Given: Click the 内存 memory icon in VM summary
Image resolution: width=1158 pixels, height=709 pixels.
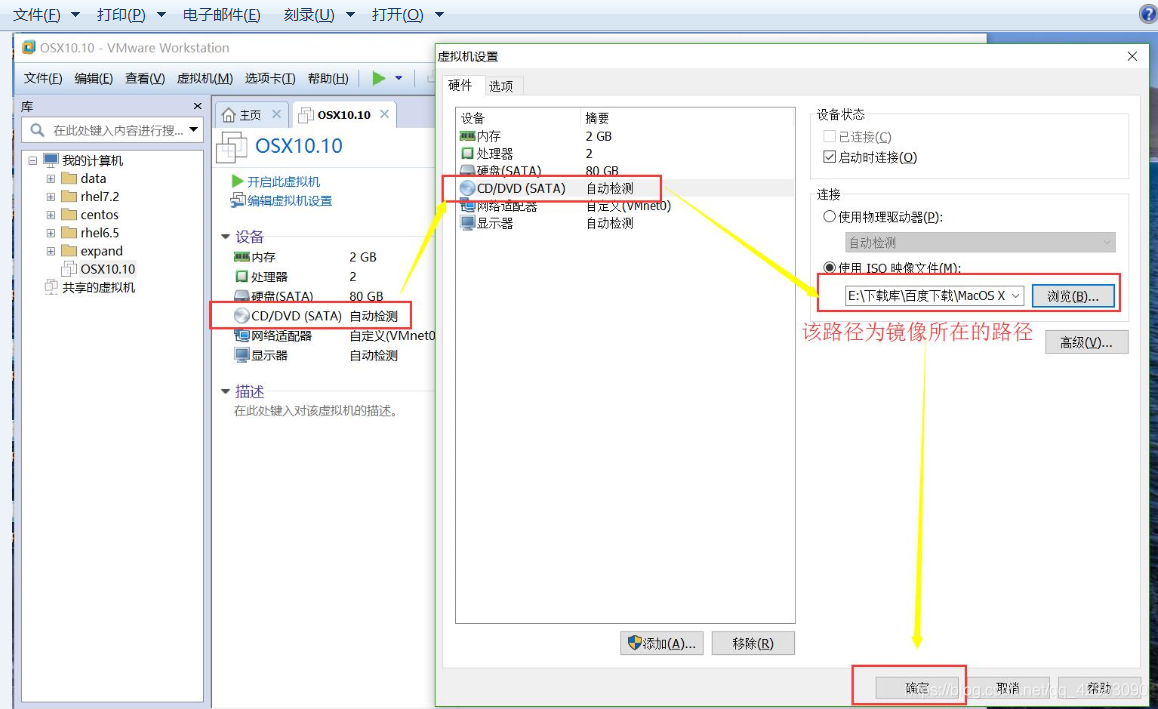Looking at the screenshot, I should [241, 257].
